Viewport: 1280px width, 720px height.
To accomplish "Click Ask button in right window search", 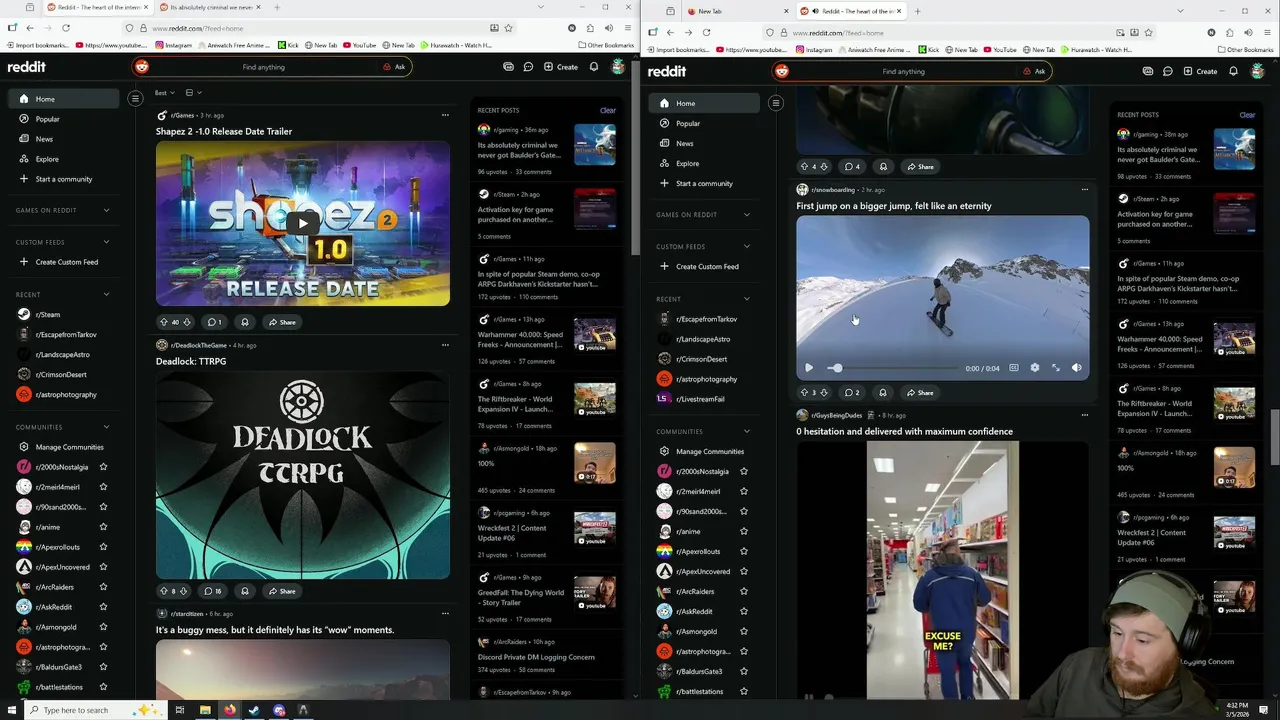I will pyautogui.click(x=1034, y=71).
